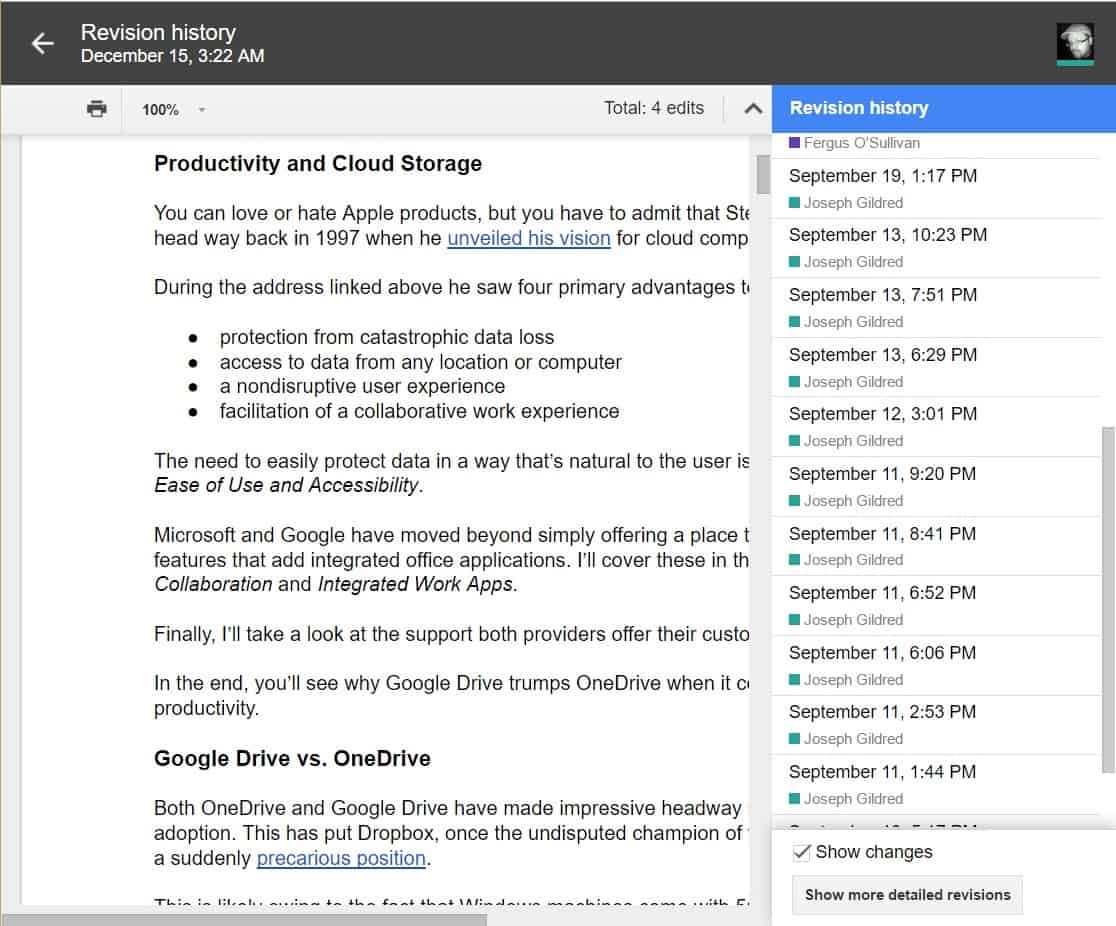Open the 'unveiled his vision' link

point(528,238)
